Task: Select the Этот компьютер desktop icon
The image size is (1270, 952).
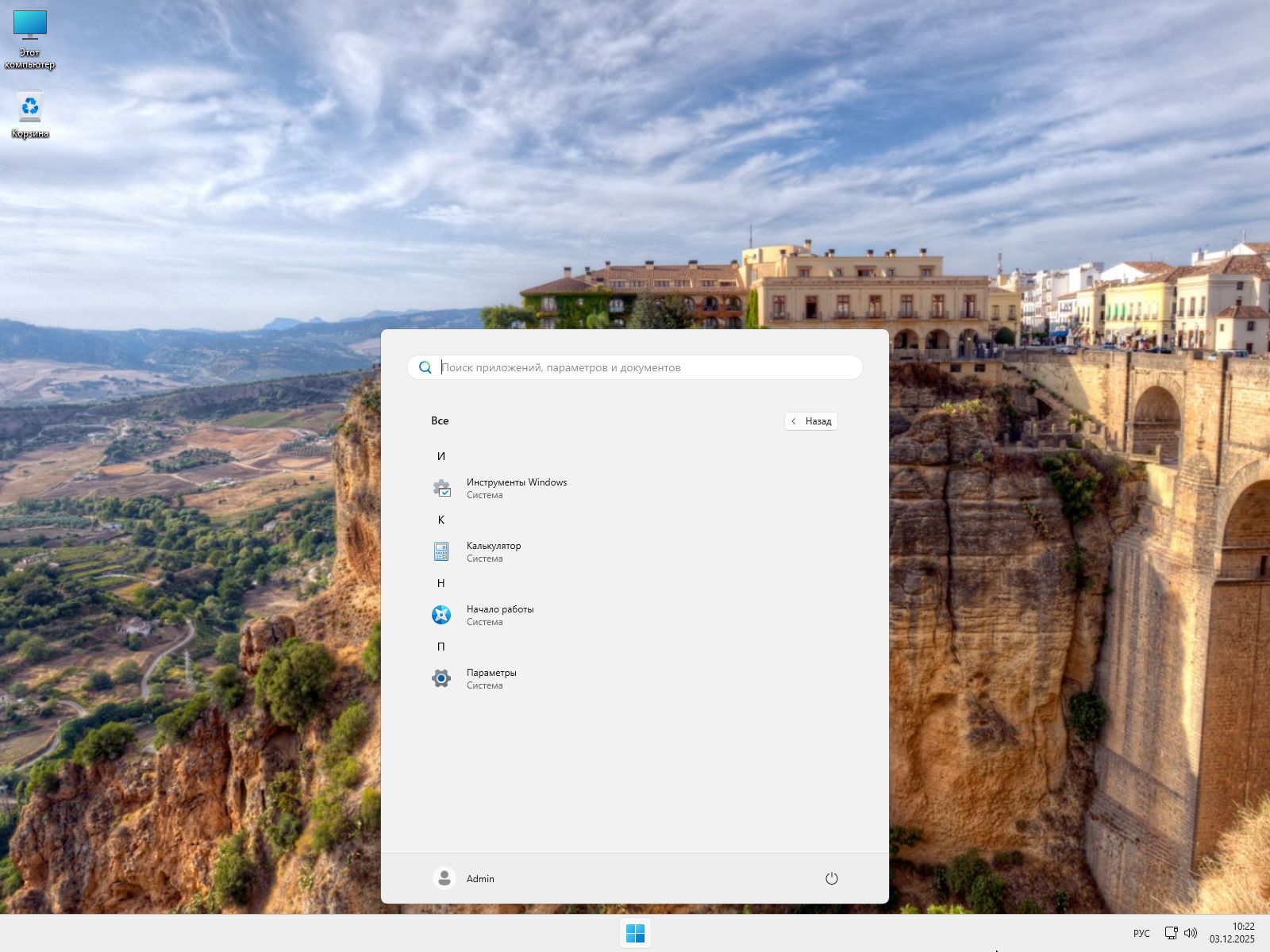Action: click(x=30, y=40)
